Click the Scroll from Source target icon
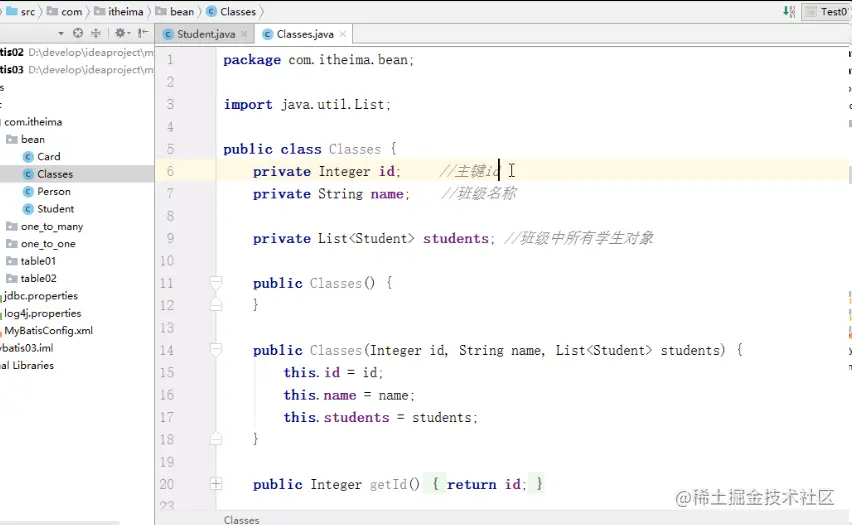 (x=78, y=34)
